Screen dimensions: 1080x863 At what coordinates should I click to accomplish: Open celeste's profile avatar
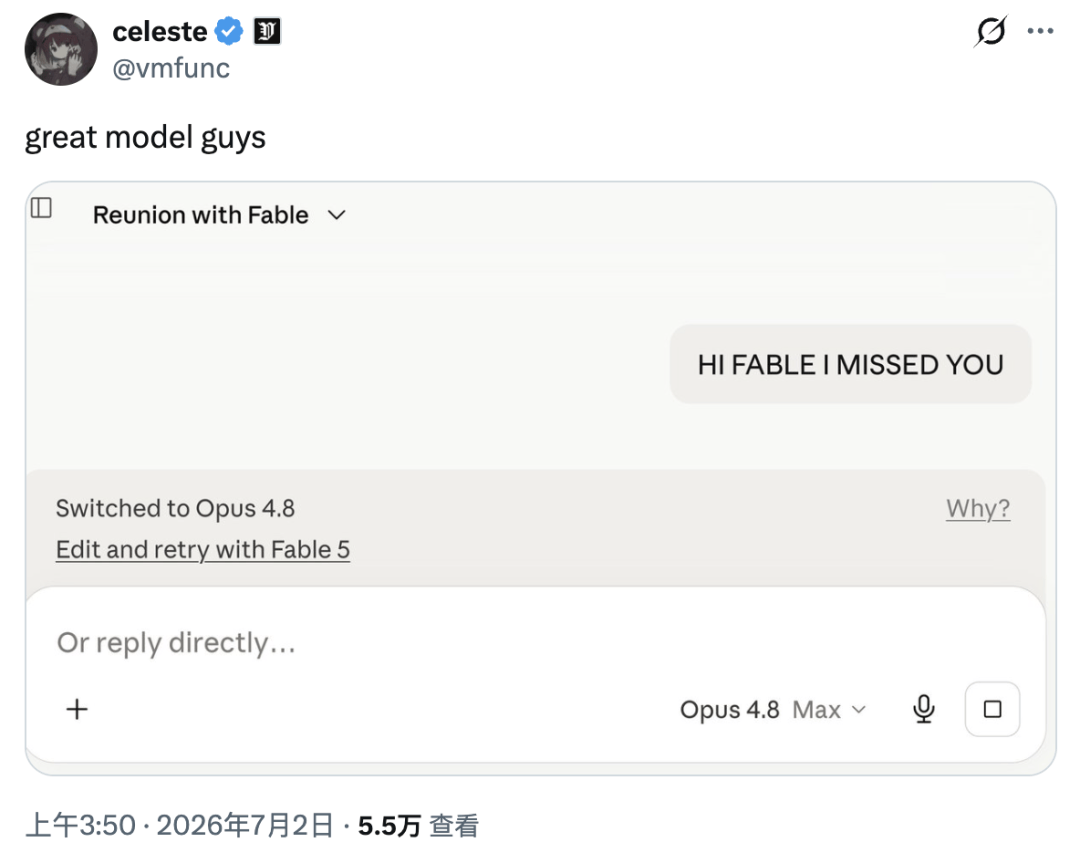tap(61, 49)
